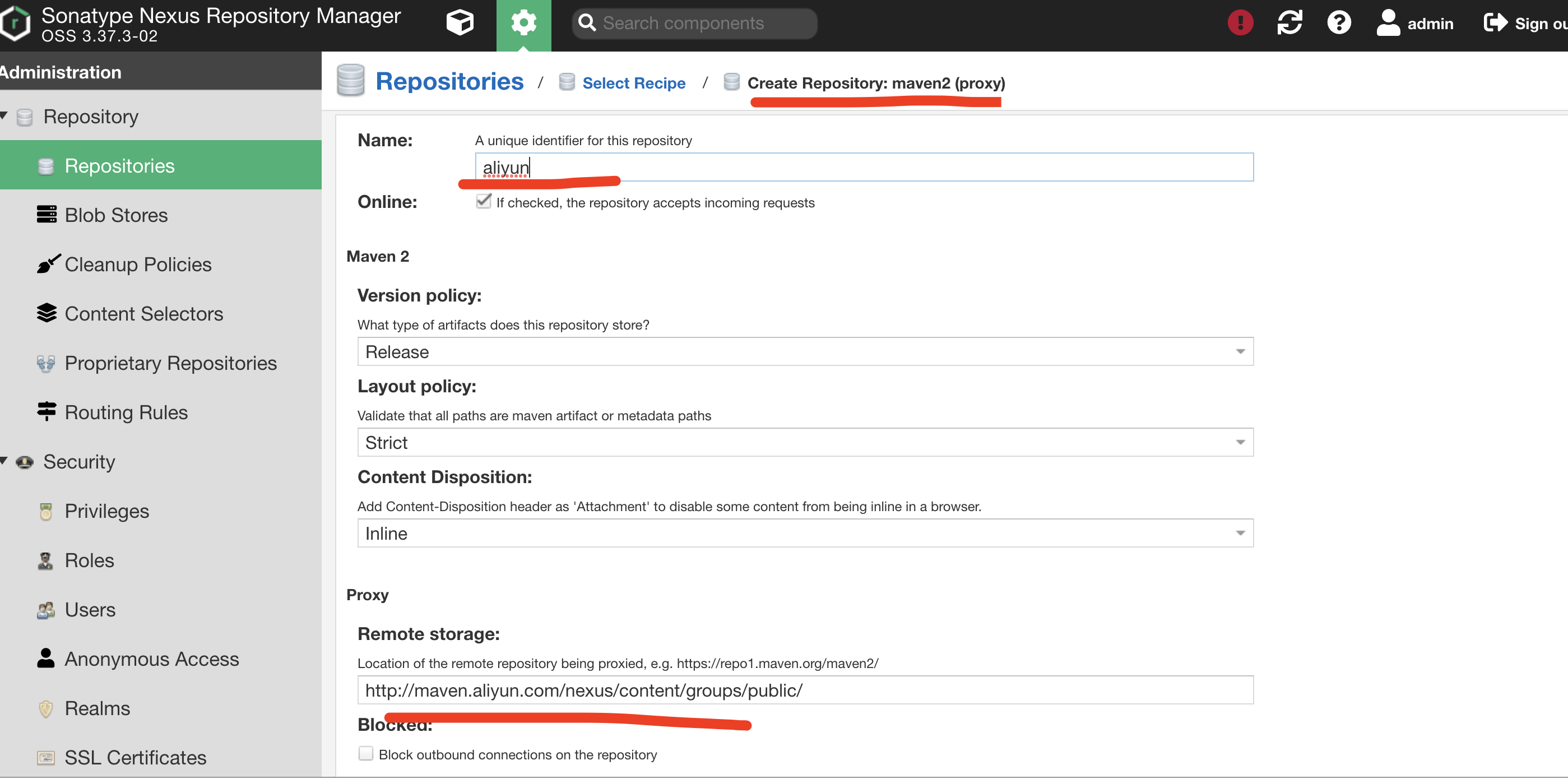This screenshot has width=1568, height=779.
Task: Click the Select Recipe breadcrumb link
Action: (633, 83)
